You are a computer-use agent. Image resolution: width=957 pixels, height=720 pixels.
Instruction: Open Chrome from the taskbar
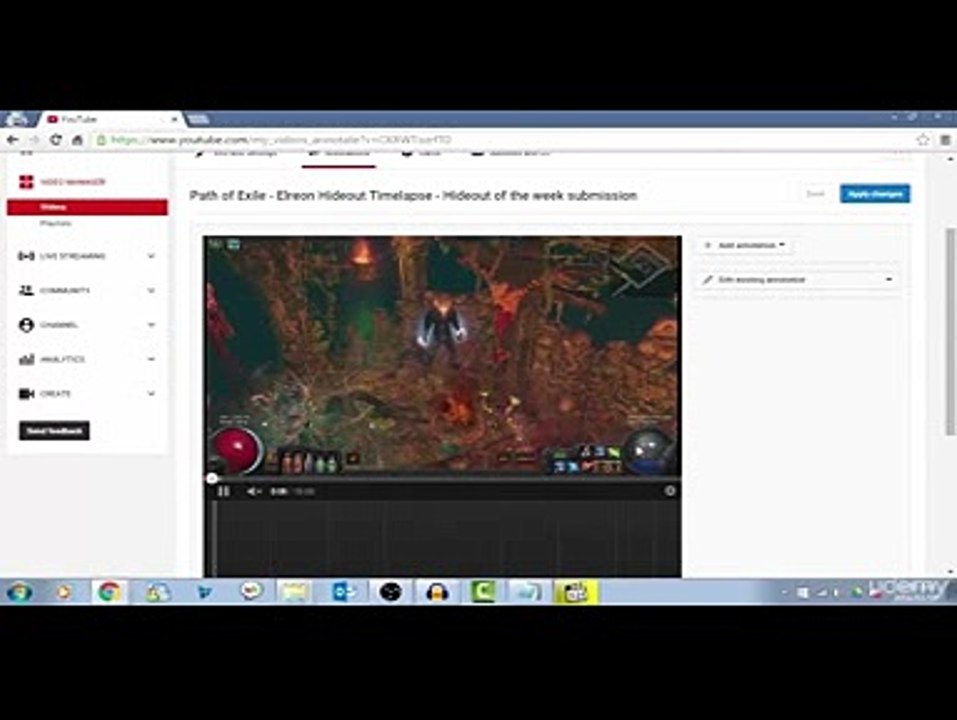pos(110,592)
